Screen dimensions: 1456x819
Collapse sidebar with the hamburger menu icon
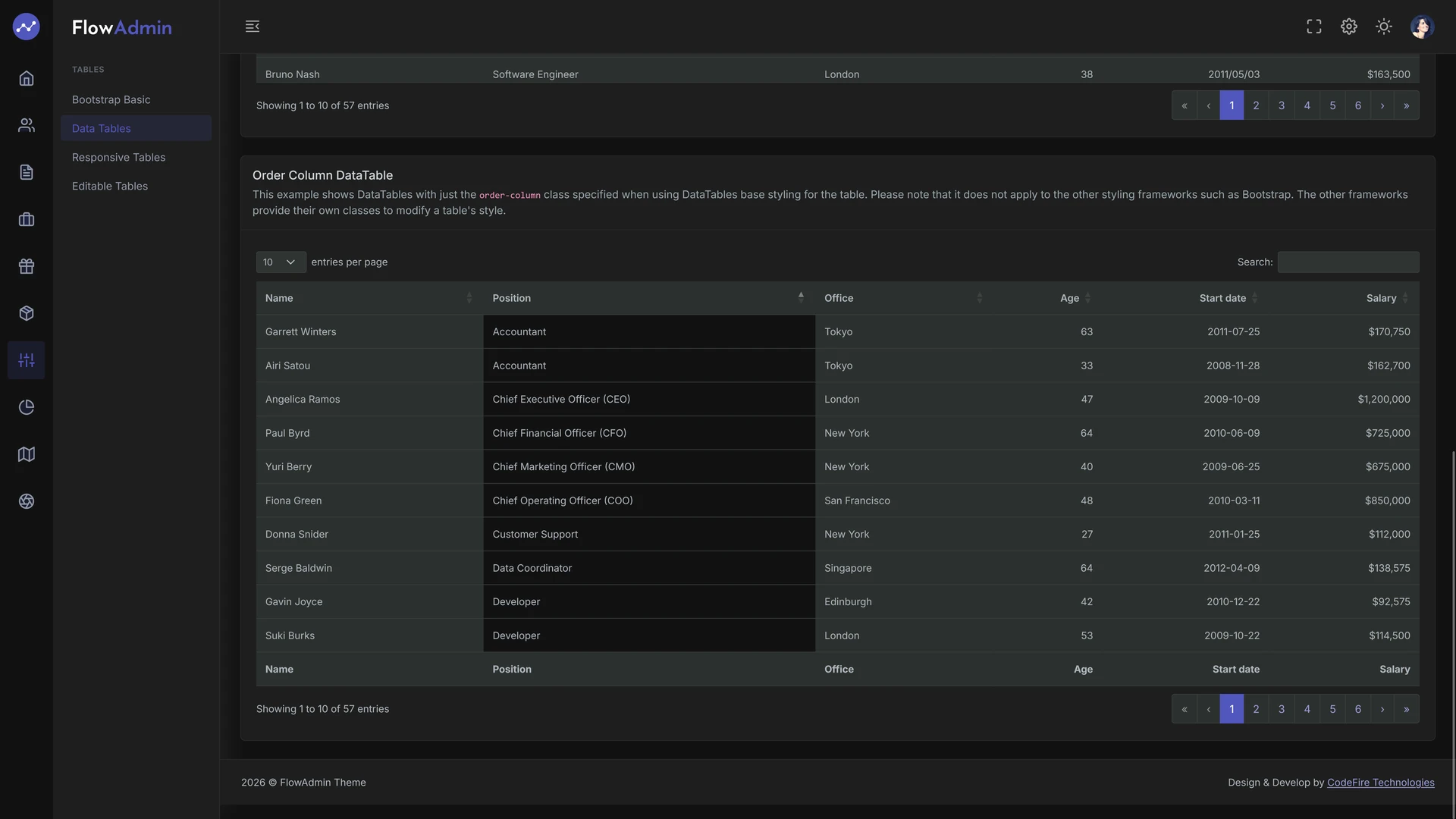pos(253,27)
